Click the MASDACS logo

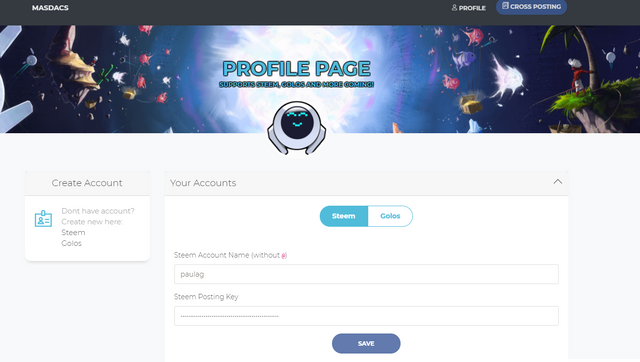[x=50, y=8]
